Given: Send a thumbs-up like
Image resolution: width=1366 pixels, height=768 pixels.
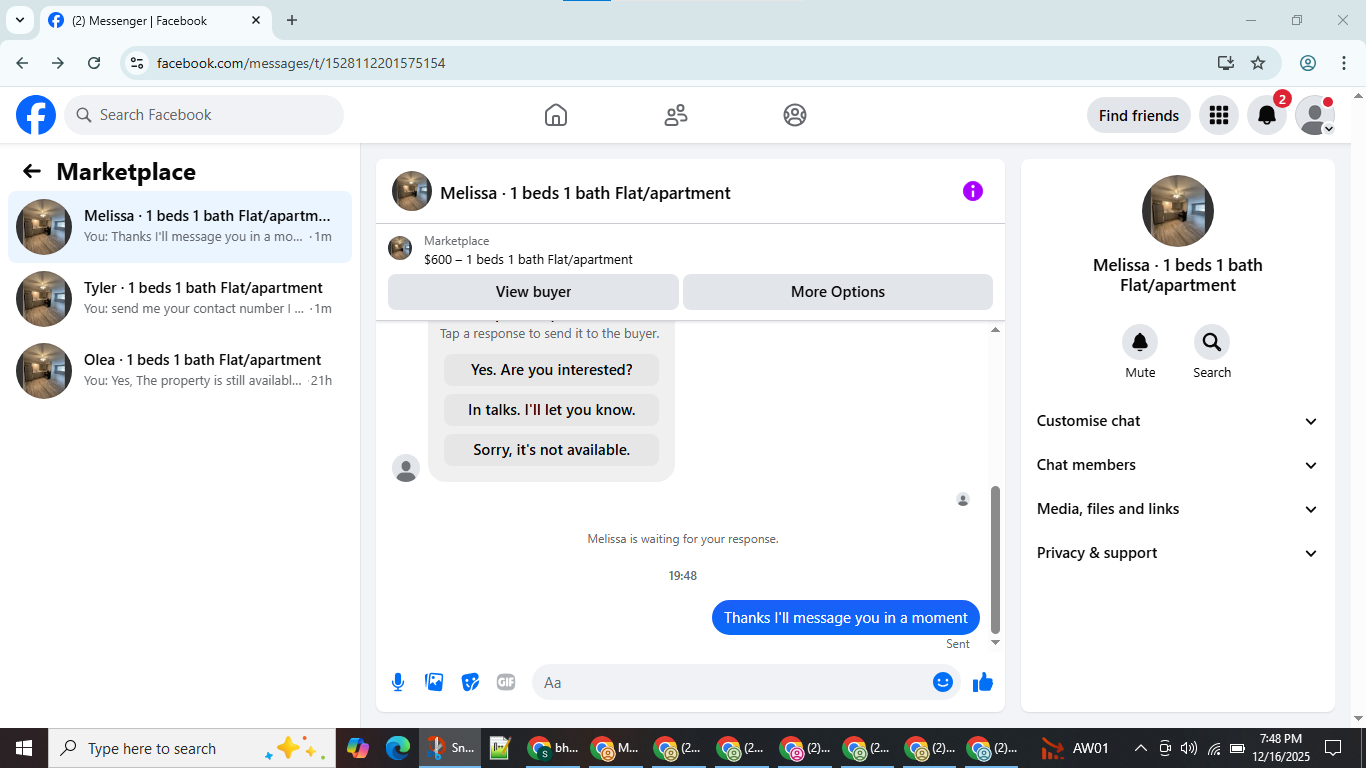Looking at the screenshot, I should click(983, 682).
